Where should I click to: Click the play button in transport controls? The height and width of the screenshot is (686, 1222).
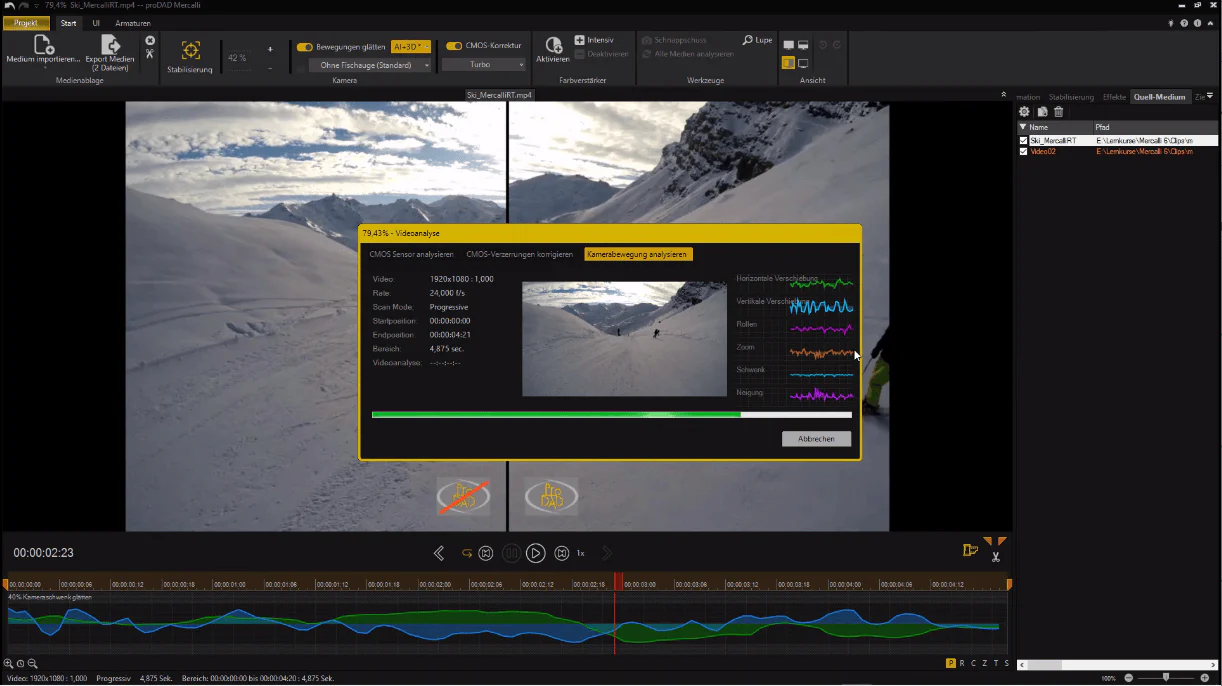click(536, 553)
